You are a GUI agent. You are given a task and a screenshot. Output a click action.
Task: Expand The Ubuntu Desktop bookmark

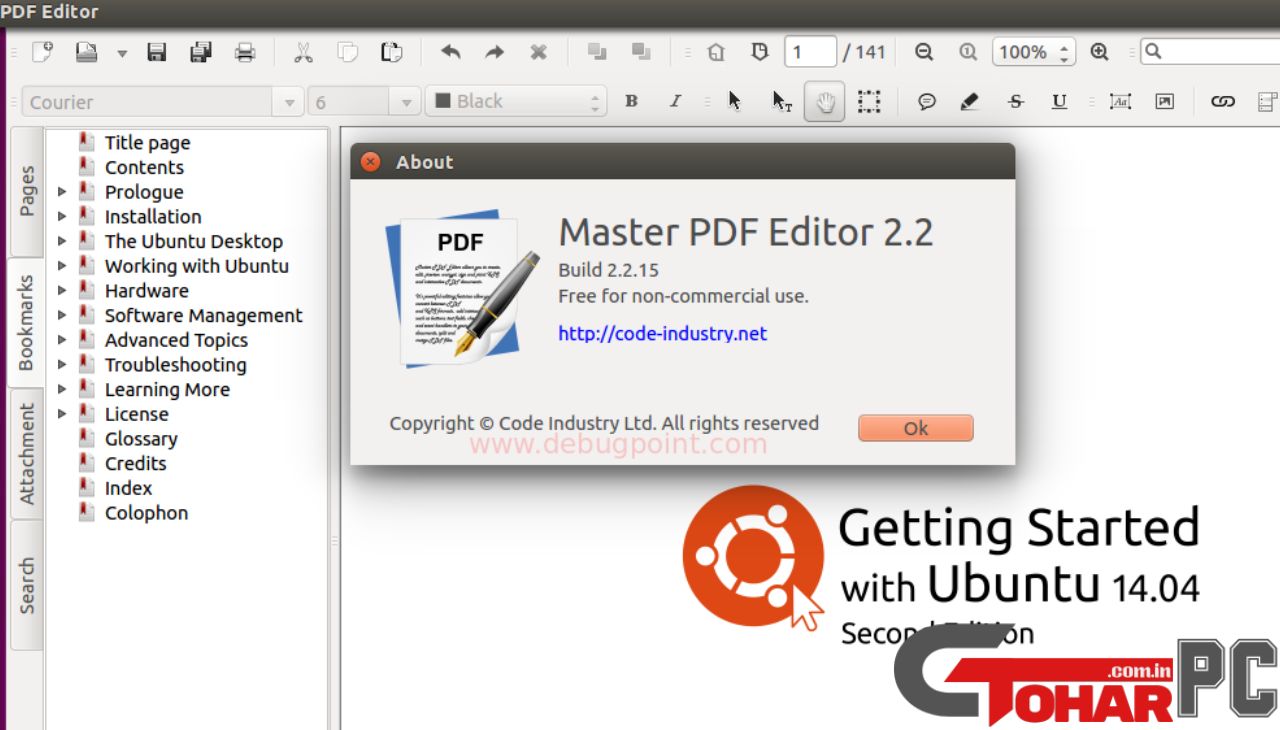pos(62,241)
